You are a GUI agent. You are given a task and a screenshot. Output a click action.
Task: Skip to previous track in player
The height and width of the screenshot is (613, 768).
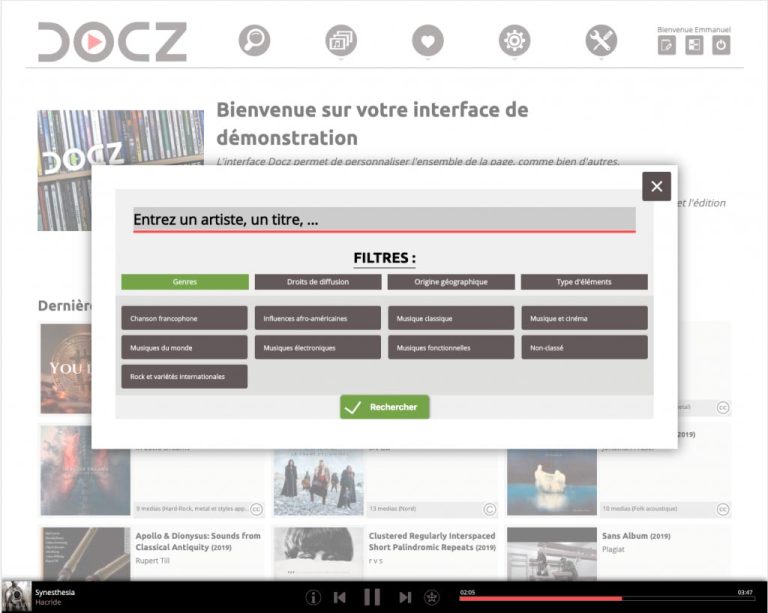click(x=339, y=597)
